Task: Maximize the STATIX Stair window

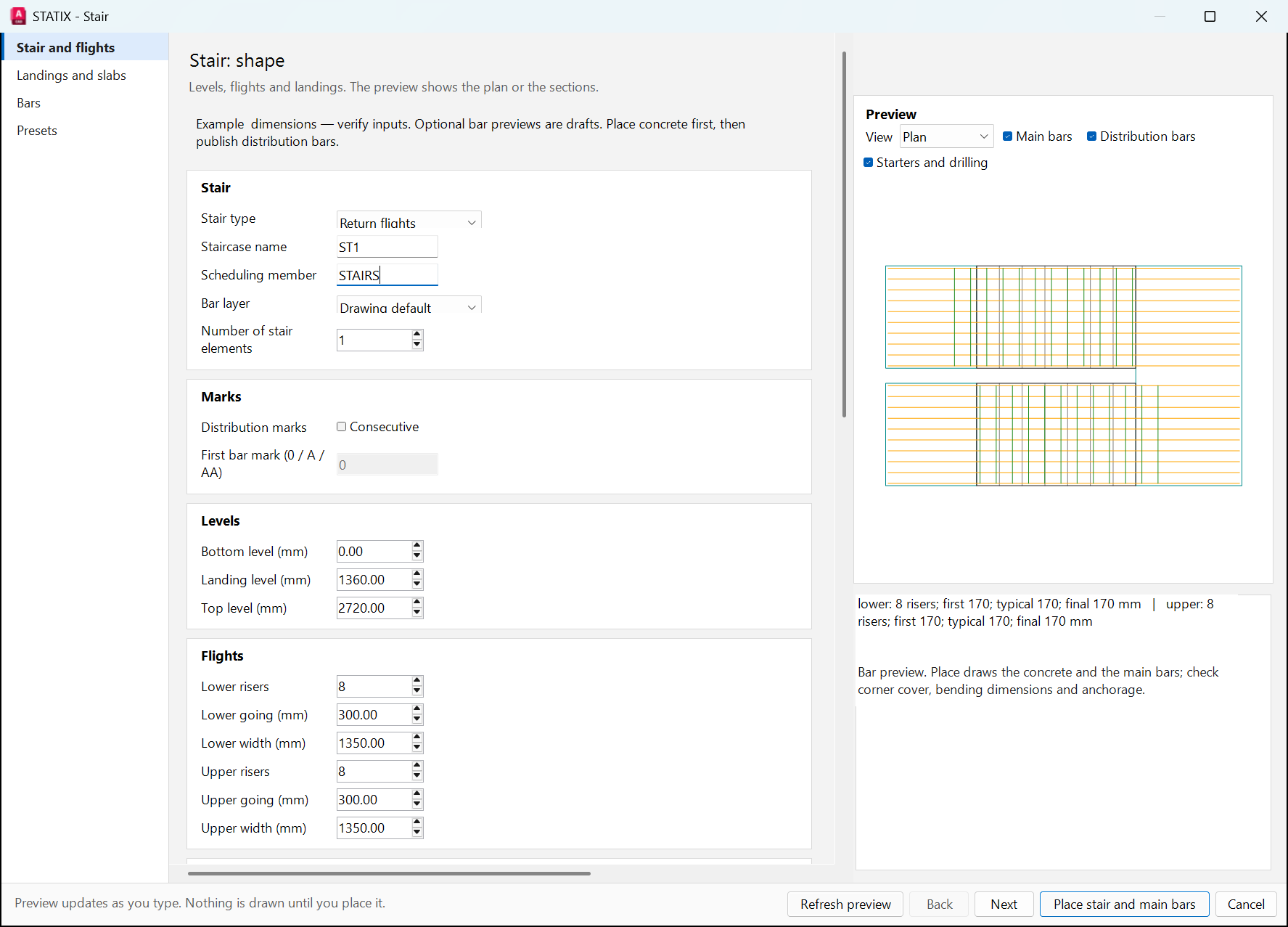Action: (x=1210, y=16)
